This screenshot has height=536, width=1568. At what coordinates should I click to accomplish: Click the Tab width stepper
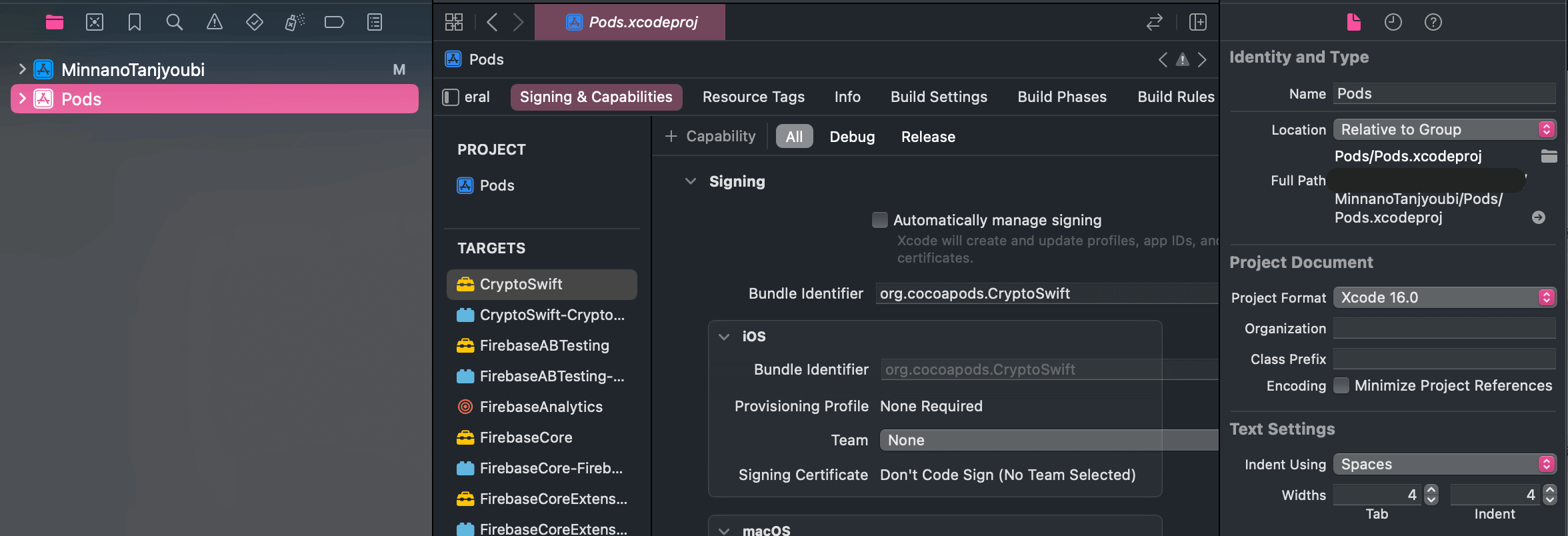click(x=1431, y=495)
